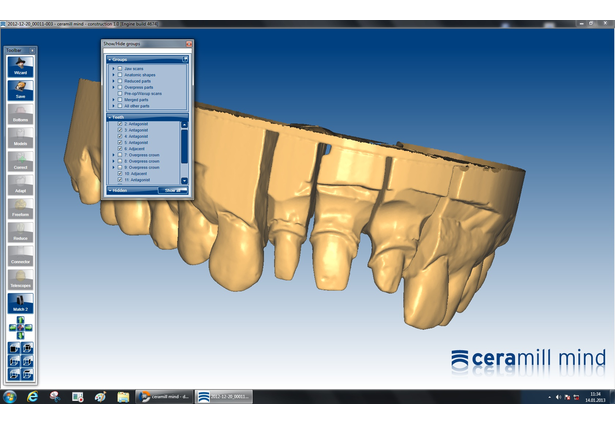
Task: Uncheck tooth 2: Antagonist
Action: click(120, 124)
